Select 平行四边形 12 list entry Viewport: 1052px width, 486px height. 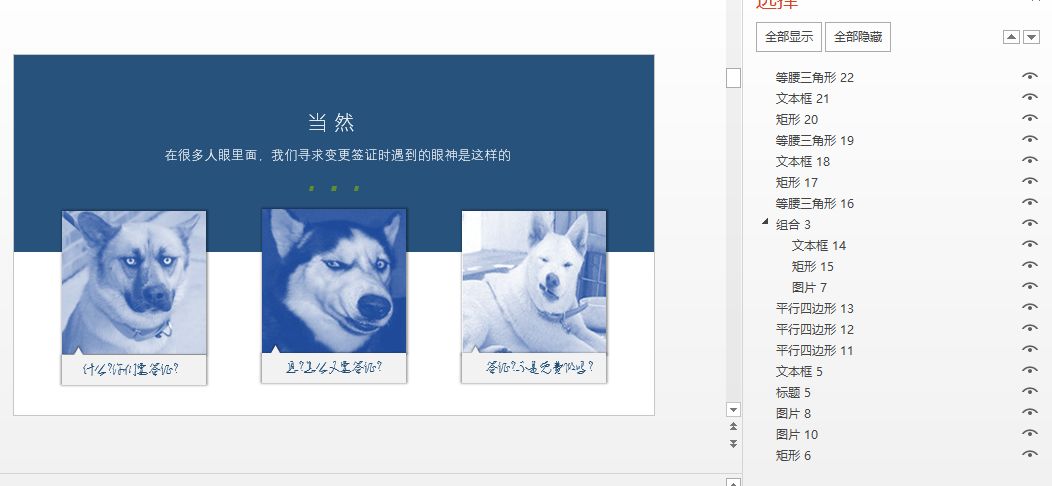pyautogui.click(x=814, y=330)
